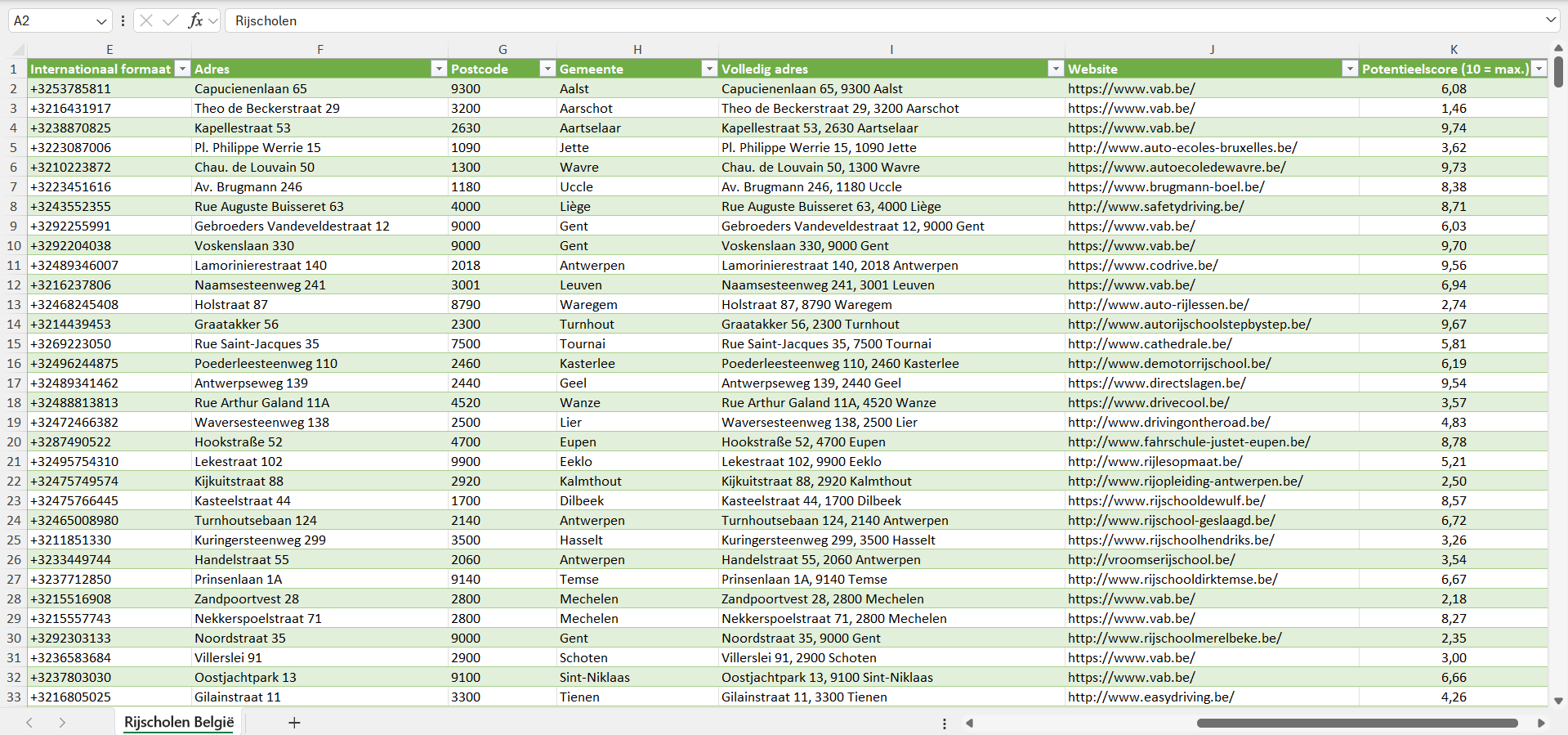The width and height of the screenshot is (1568, 735).
Task: Open the auto-ecoles-bruxelles.be website link
Action: tap(1182, 148)
